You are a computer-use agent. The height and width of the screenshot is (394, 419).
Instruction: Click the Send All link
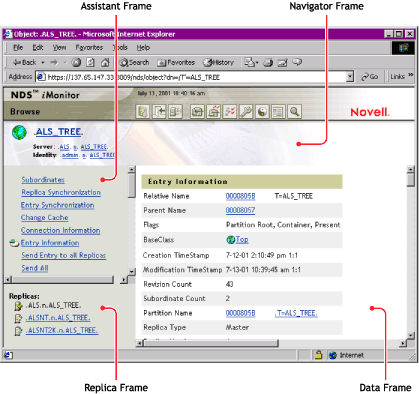[35, 268]
